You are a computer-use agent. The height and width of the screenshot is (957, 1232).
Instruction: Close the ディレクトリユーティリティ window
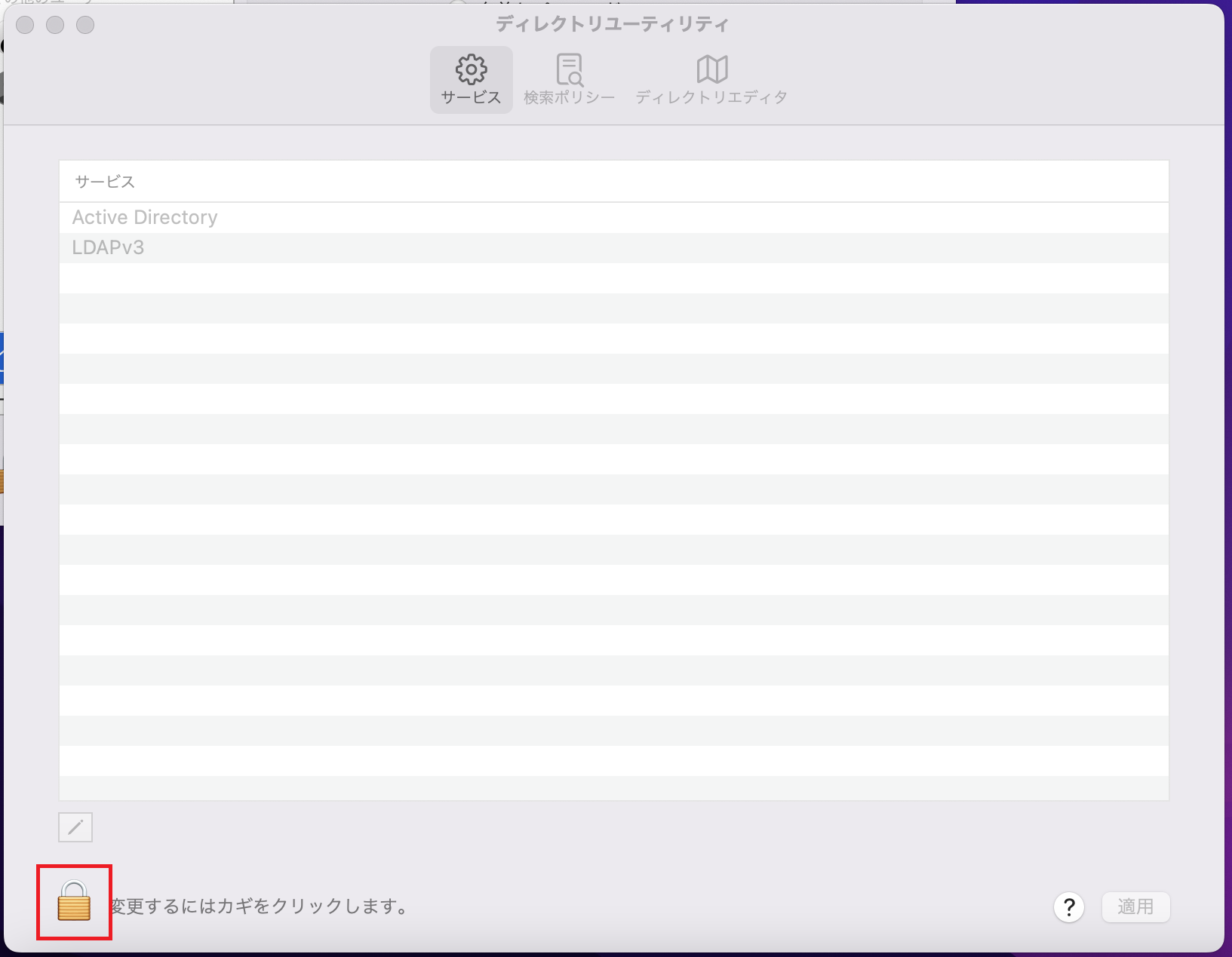(x=25, y=25)
